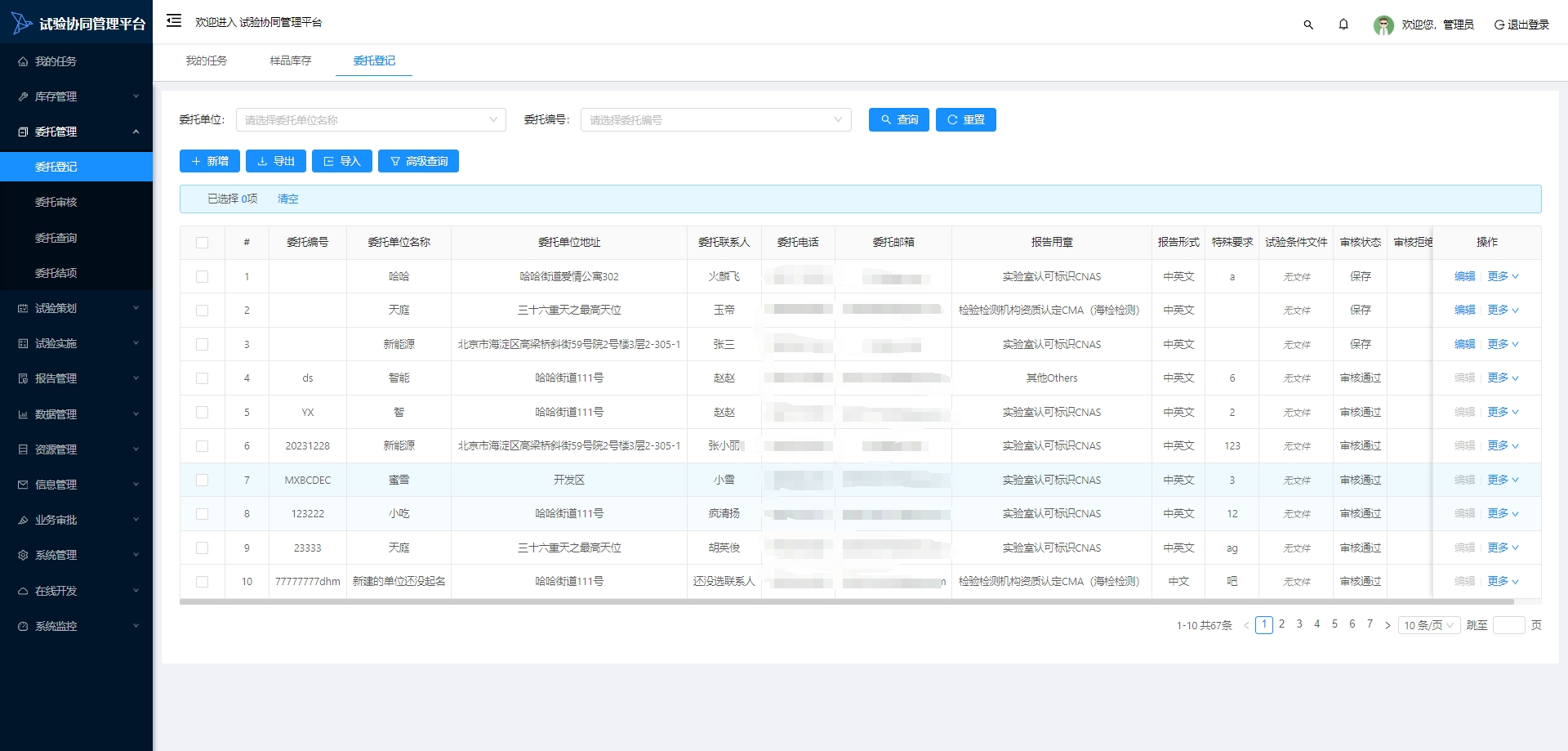Screen dimensions: 1568x751
Task: Check the row 4 ds checkbox
Action: click(202, 378)
